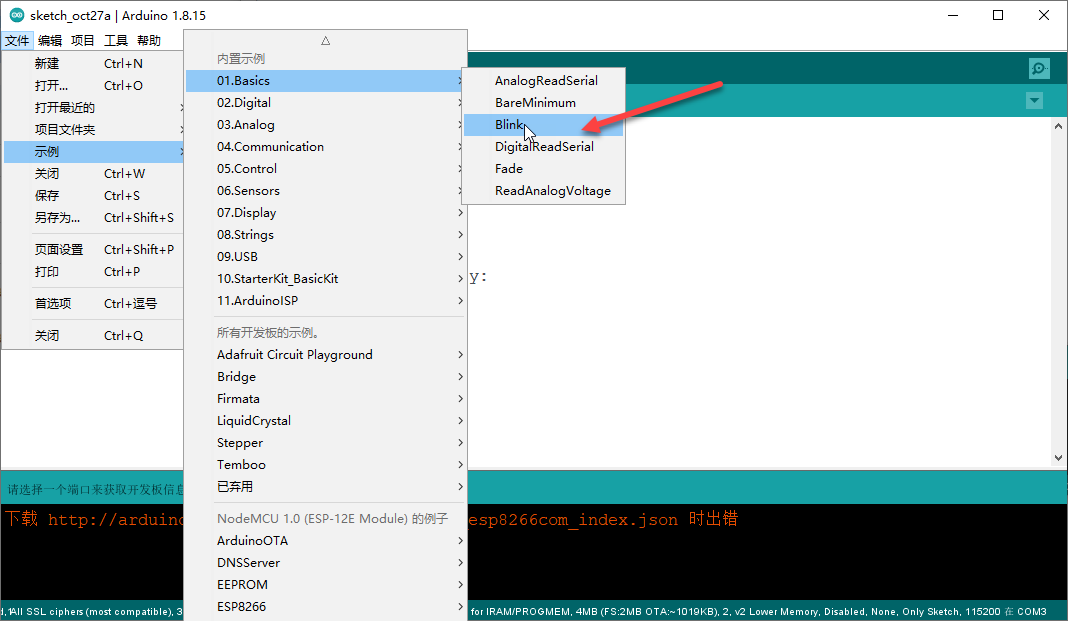The height and width of the screenshot is (621, 1068).
Task: Choose 关闭 with Ctrl+Q to quit
Action: click(x=94, y=335)
